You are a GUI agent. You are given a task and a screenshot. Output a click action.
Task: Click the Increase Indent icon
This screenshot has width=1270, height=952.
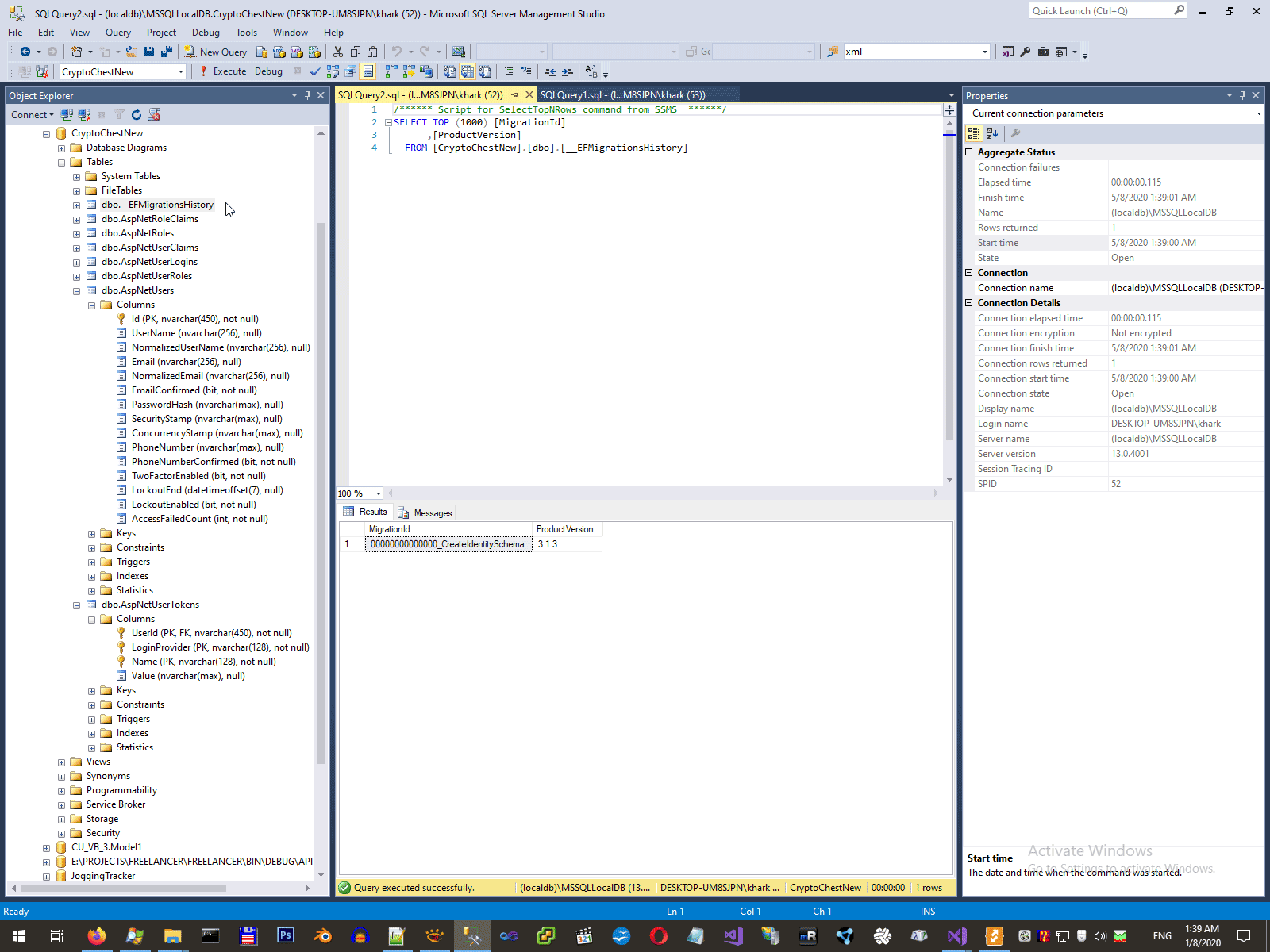pyautogui.click(x=567, y=71)
